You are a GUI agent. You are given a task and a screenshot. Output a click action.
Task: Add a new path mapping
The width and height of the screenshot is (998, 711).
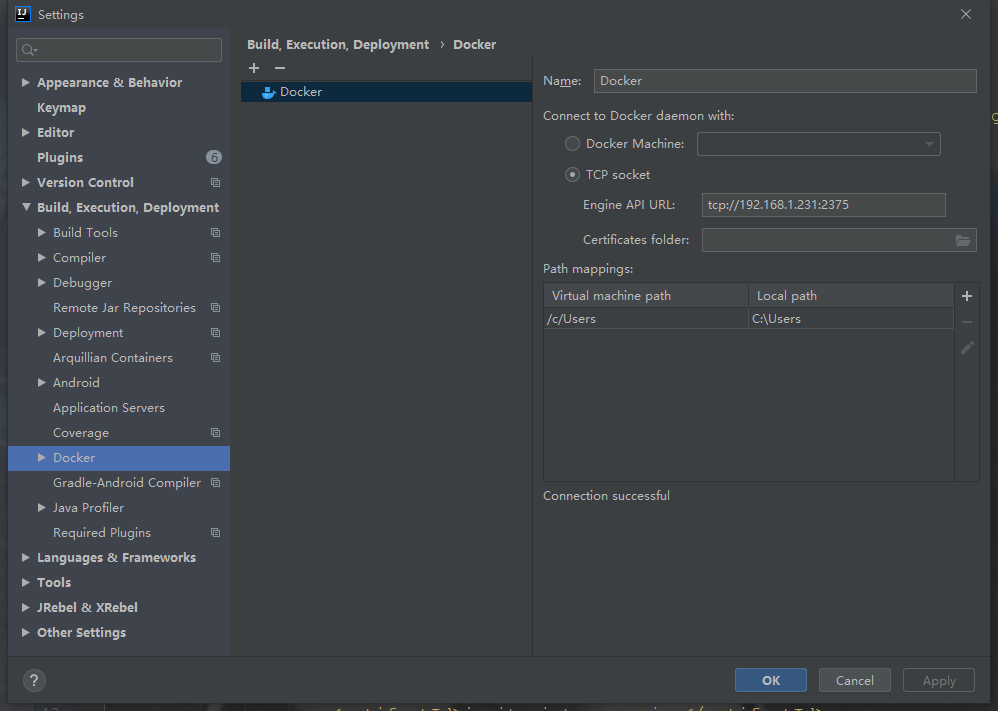(967, 296)
